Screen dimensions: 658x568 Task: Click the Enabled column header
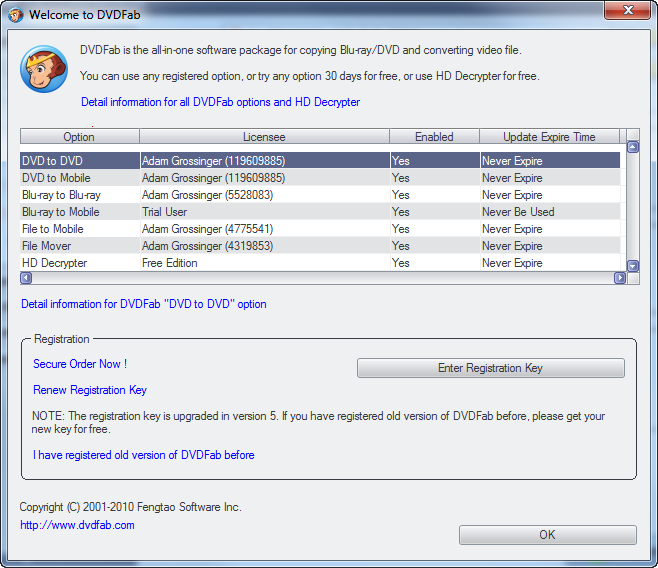click(x=434, y=137)
